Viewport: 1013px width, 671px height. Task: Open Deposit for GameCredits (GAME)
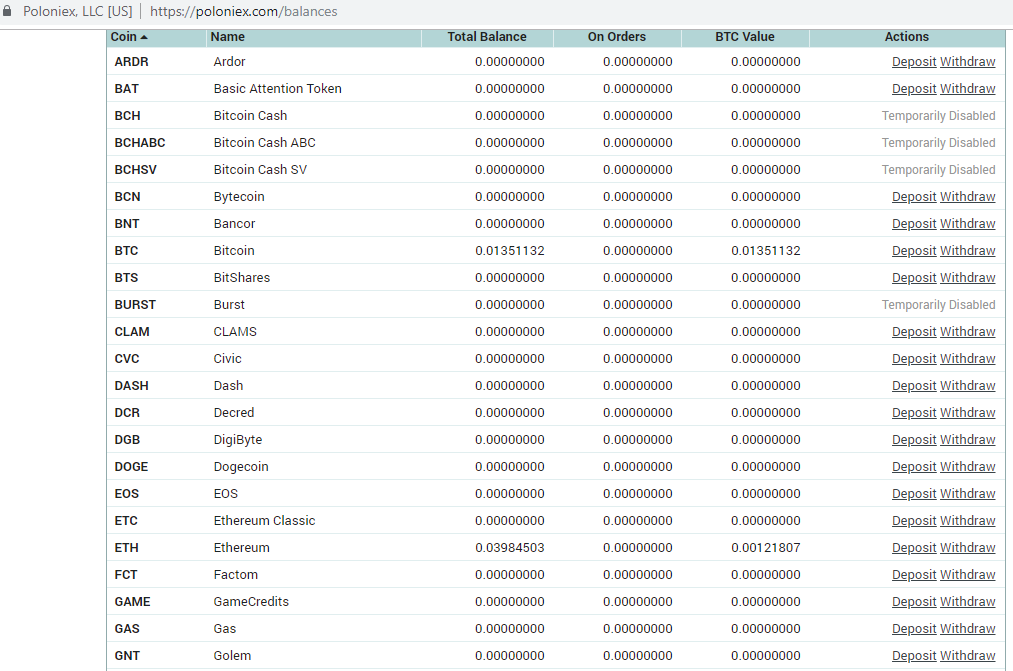pos(914,602)
